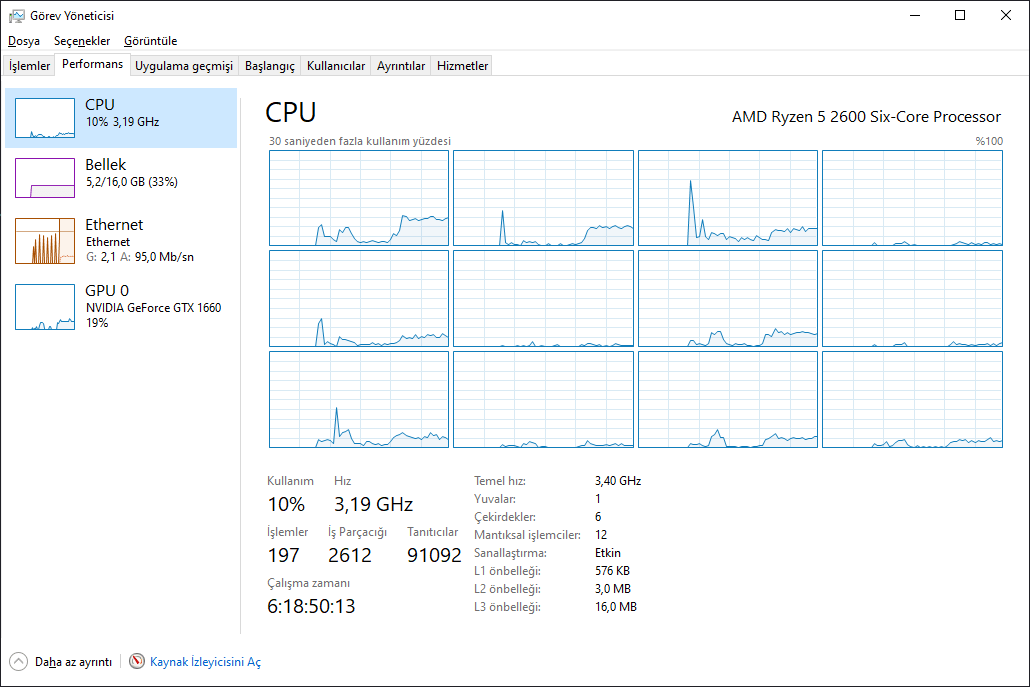Maximize the Görev Yöneticisi window
1030x687 pixels.
point(960,15)
